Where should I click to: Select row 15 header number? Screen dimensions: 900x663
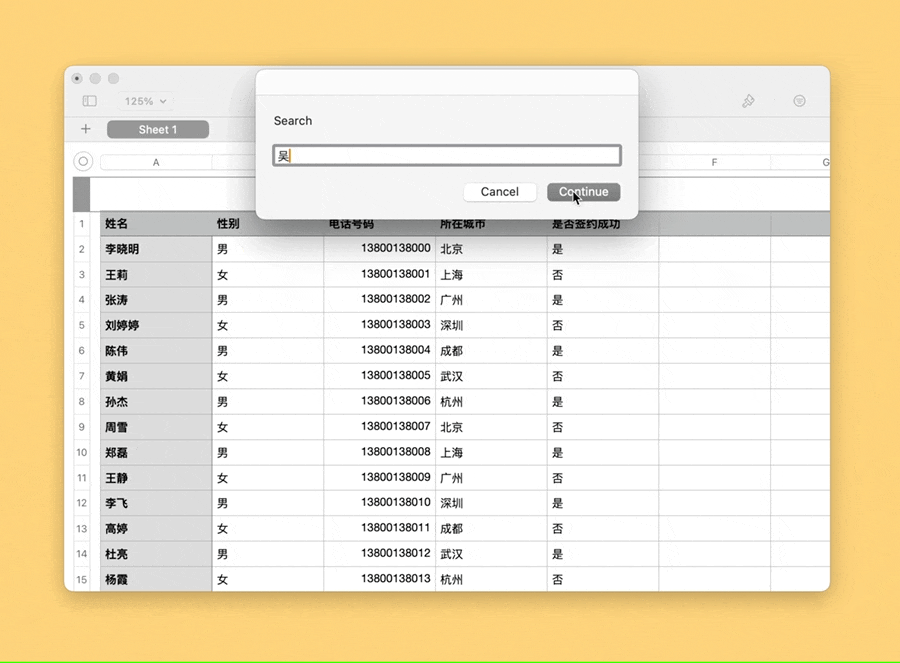click(82, 579)
